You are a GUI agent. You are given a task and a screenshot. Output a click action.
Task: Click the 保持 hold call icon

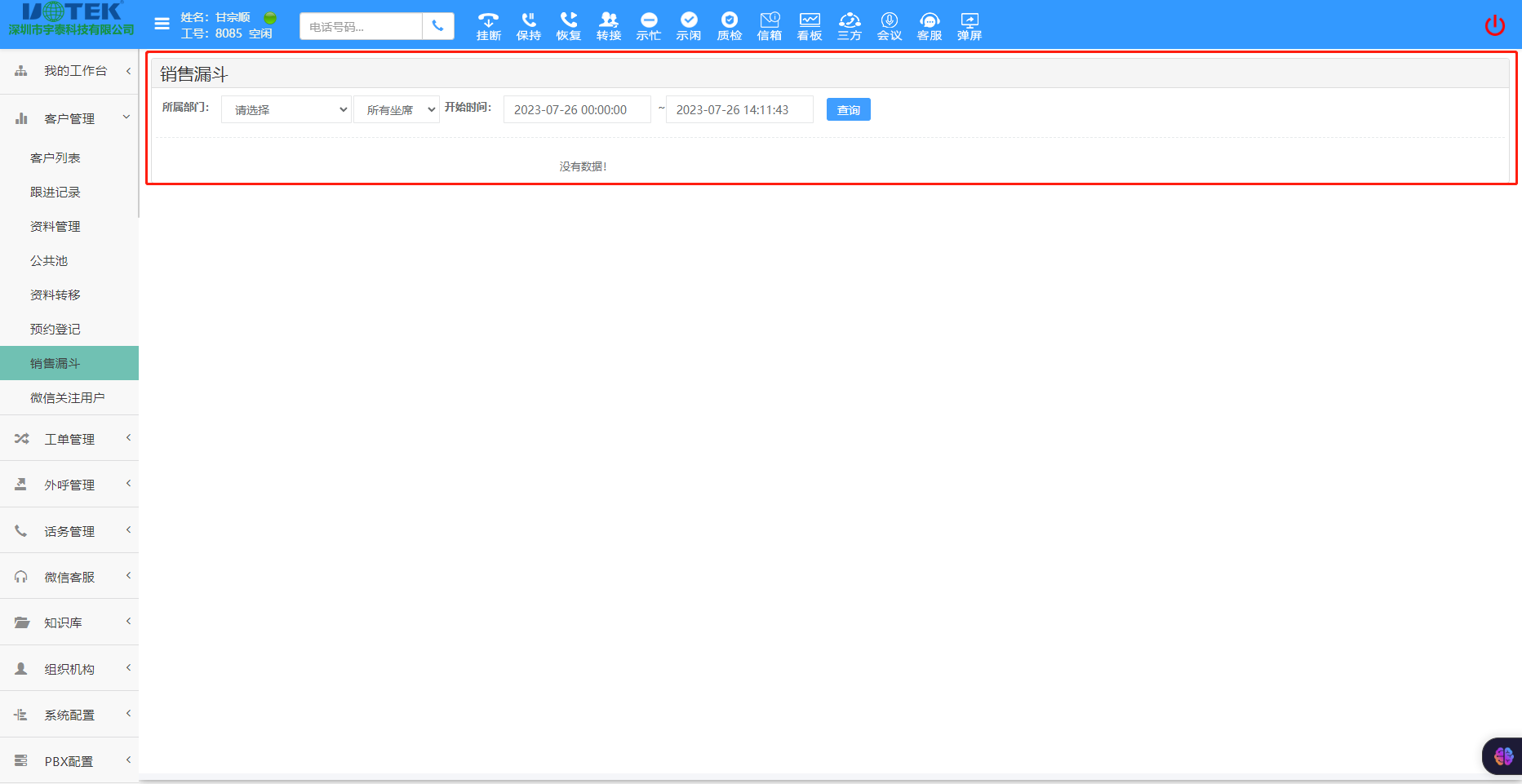tap(528, 25)
